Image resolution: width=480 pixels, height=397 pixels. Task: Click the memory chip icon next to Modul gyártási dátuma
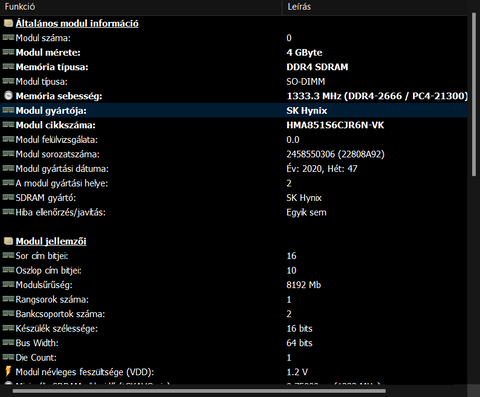coord(8,168)
